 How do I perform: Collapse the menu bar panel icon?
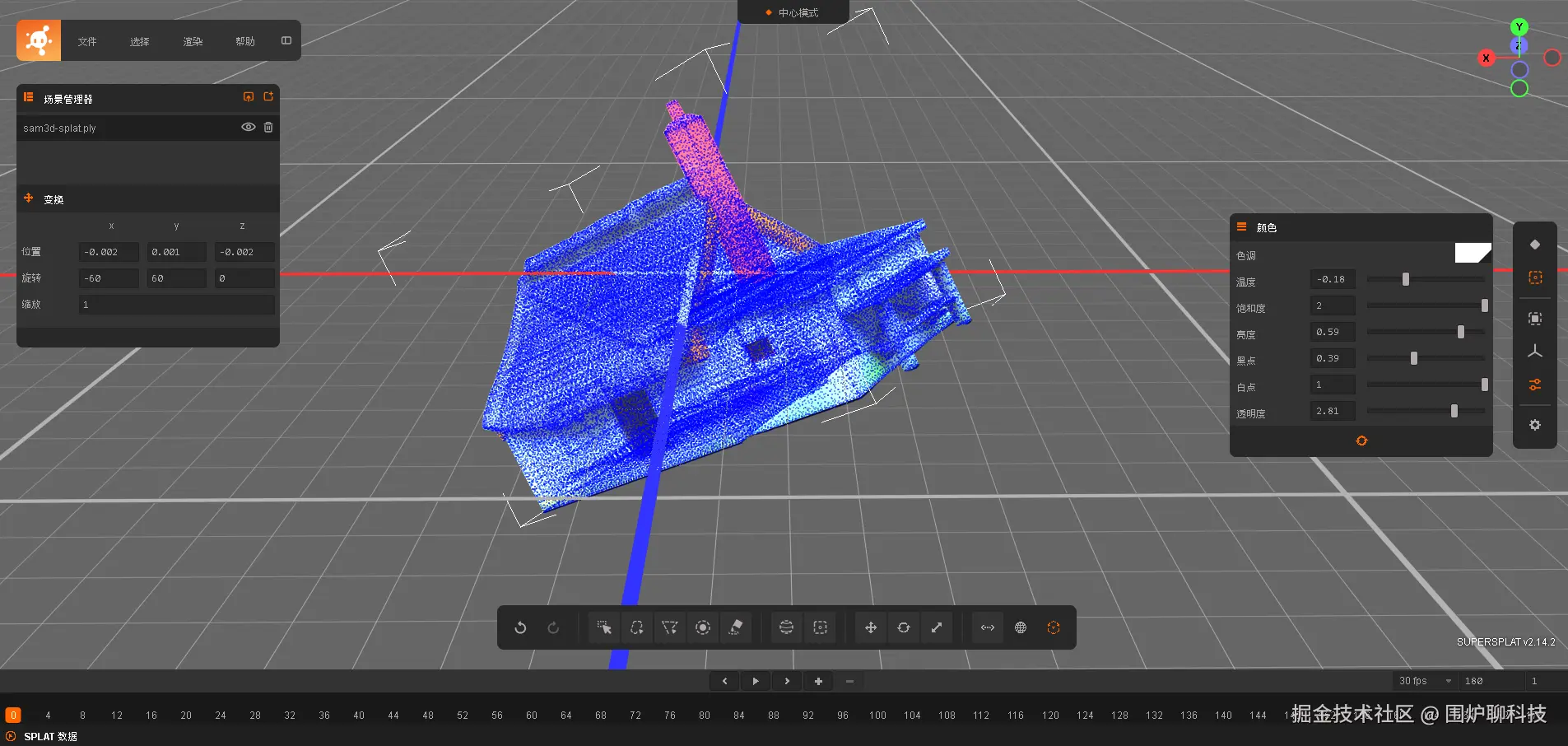pyautogui.click(x=286, y=40)
